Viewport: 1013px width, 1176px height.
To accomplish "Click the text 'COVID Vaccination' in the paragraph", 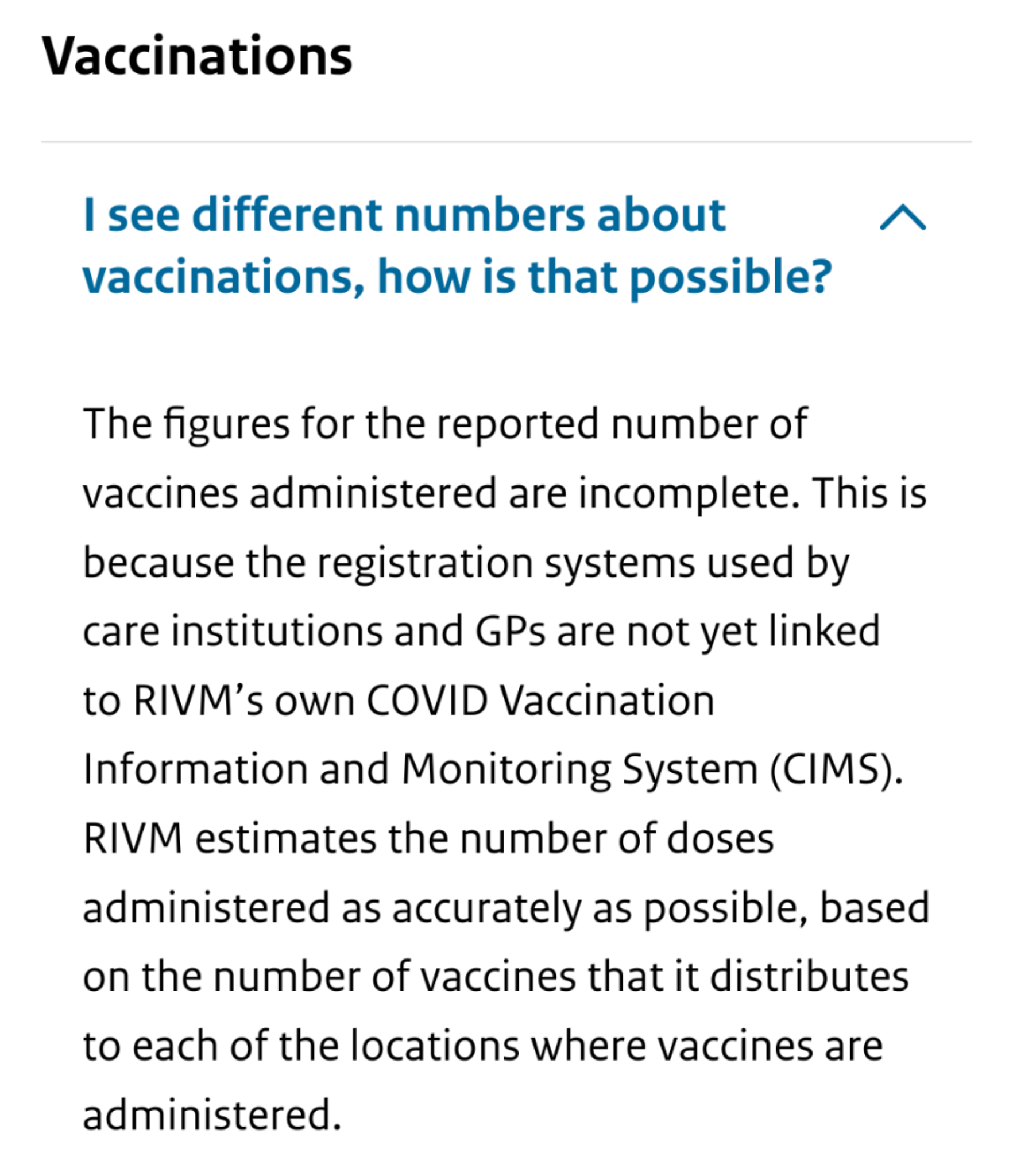I will point(540,701).
